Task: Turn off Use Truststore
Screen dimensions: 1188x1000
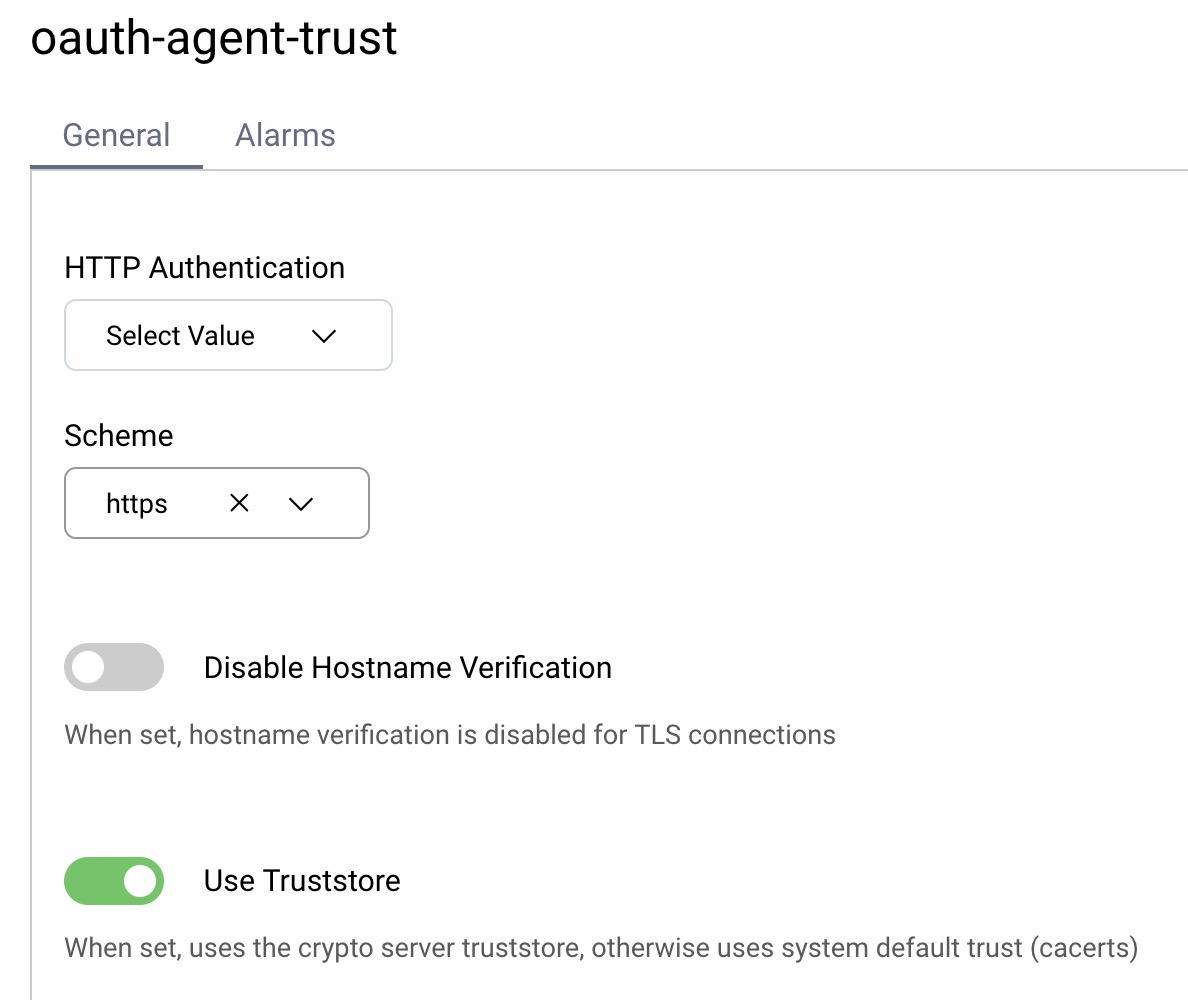Action: coord(114,881)
